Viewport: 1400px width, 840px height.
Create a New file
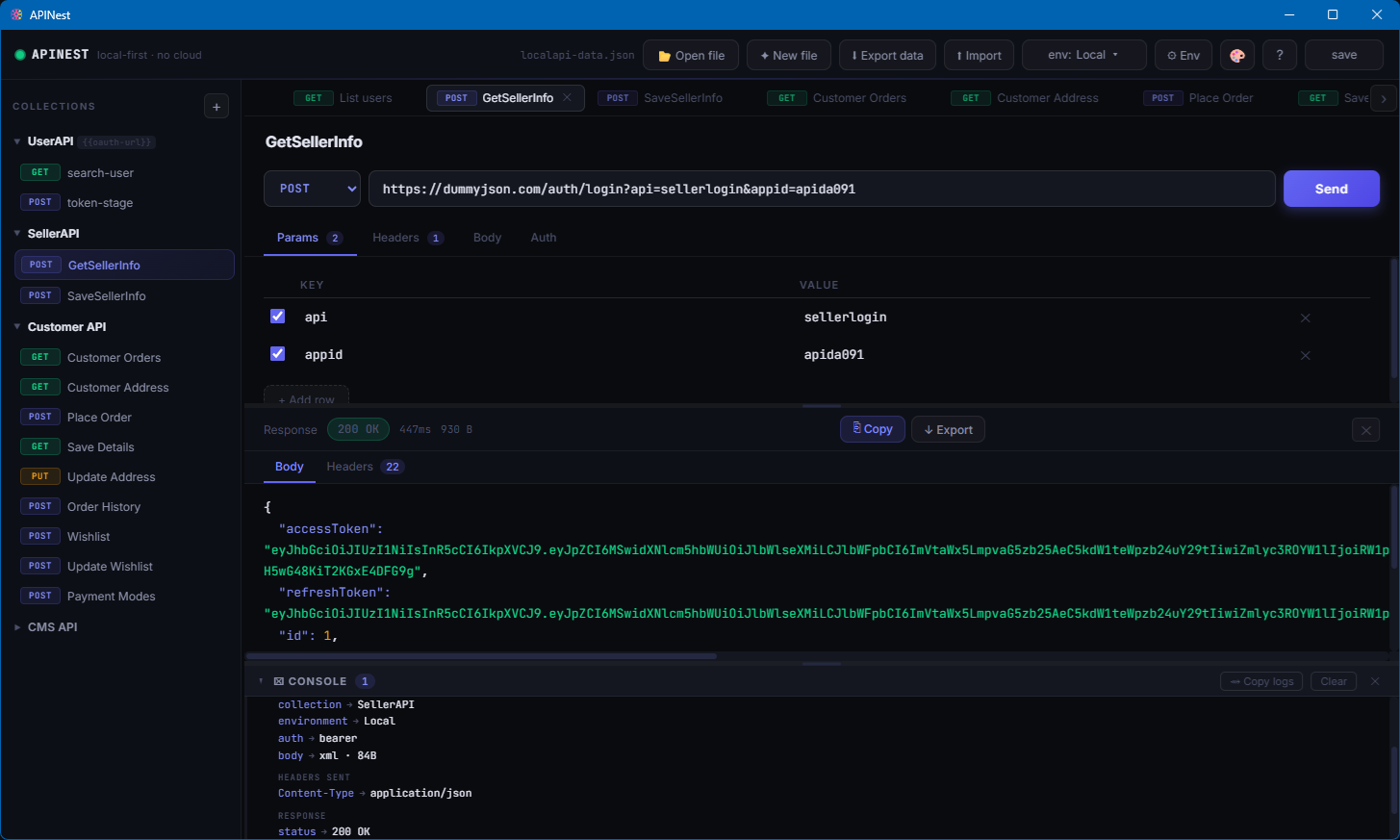(788, 55)
